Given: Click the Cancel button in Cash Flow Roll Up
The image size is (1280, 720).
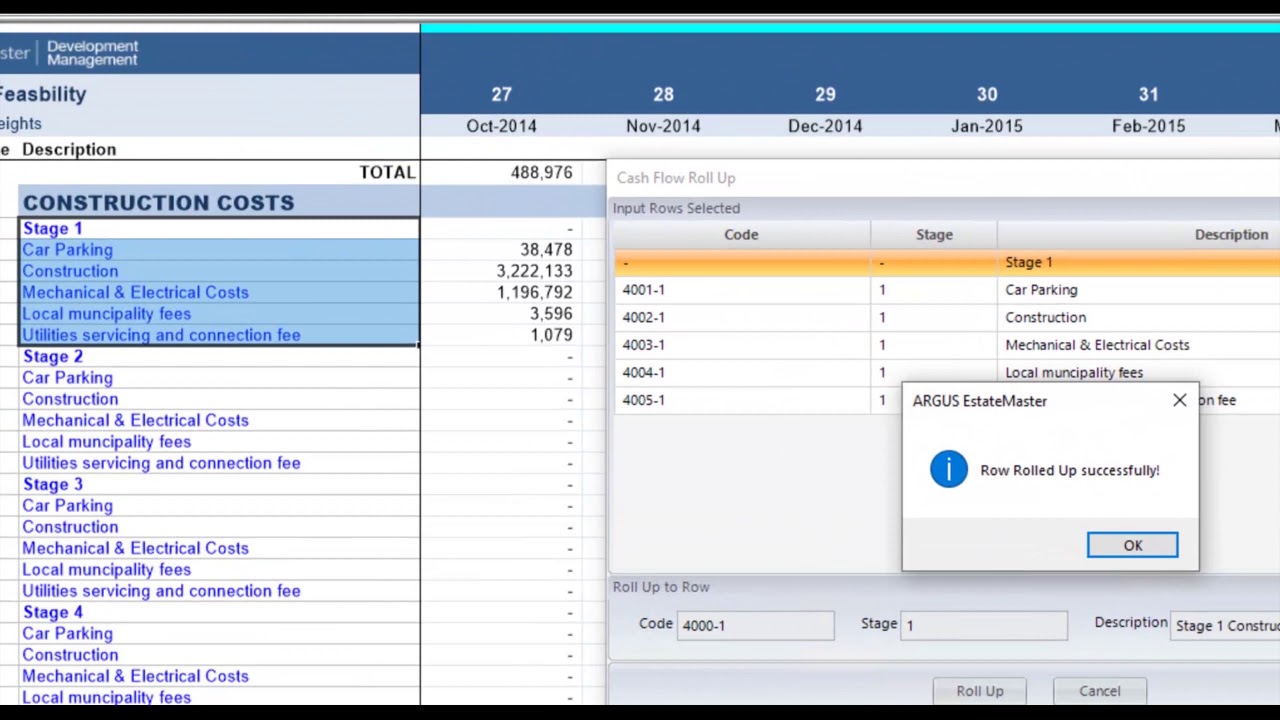Looking at the screenshot, I should click(x=1100, y=691).
